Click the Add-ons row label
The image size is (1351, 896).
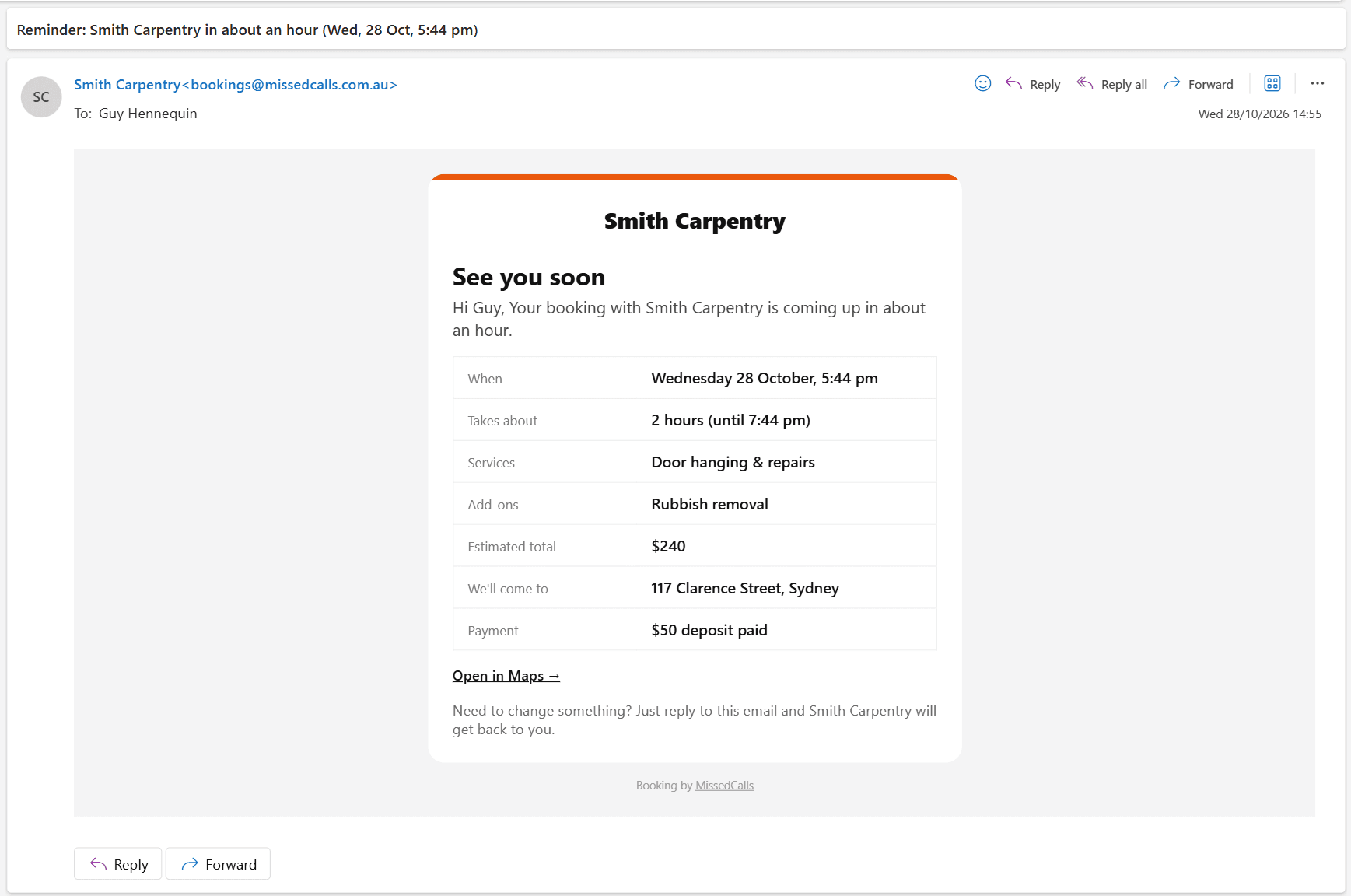pyautogui.click(x=492, y=505)
